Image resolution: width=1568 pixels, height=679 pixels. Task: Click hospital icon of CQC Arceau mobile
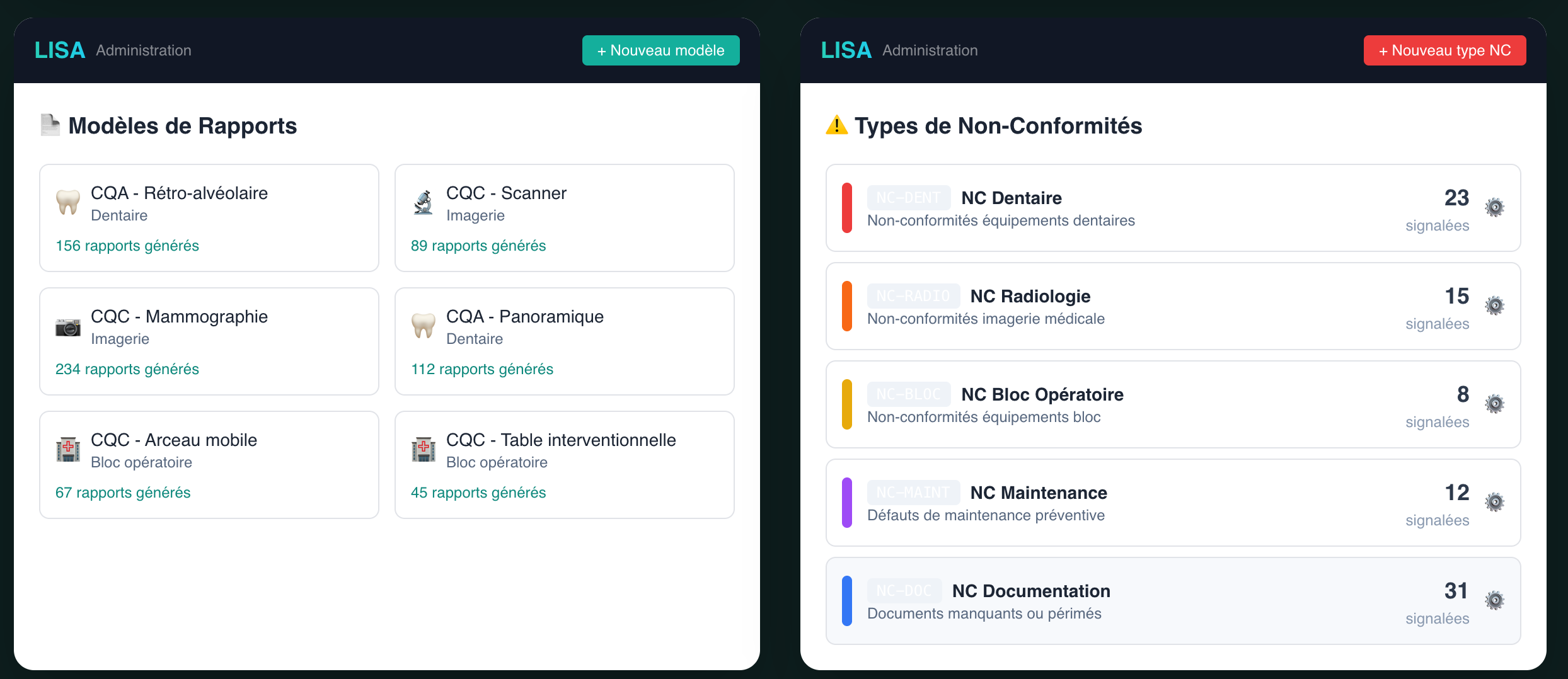pyautogui.click(x=68, y=449)
